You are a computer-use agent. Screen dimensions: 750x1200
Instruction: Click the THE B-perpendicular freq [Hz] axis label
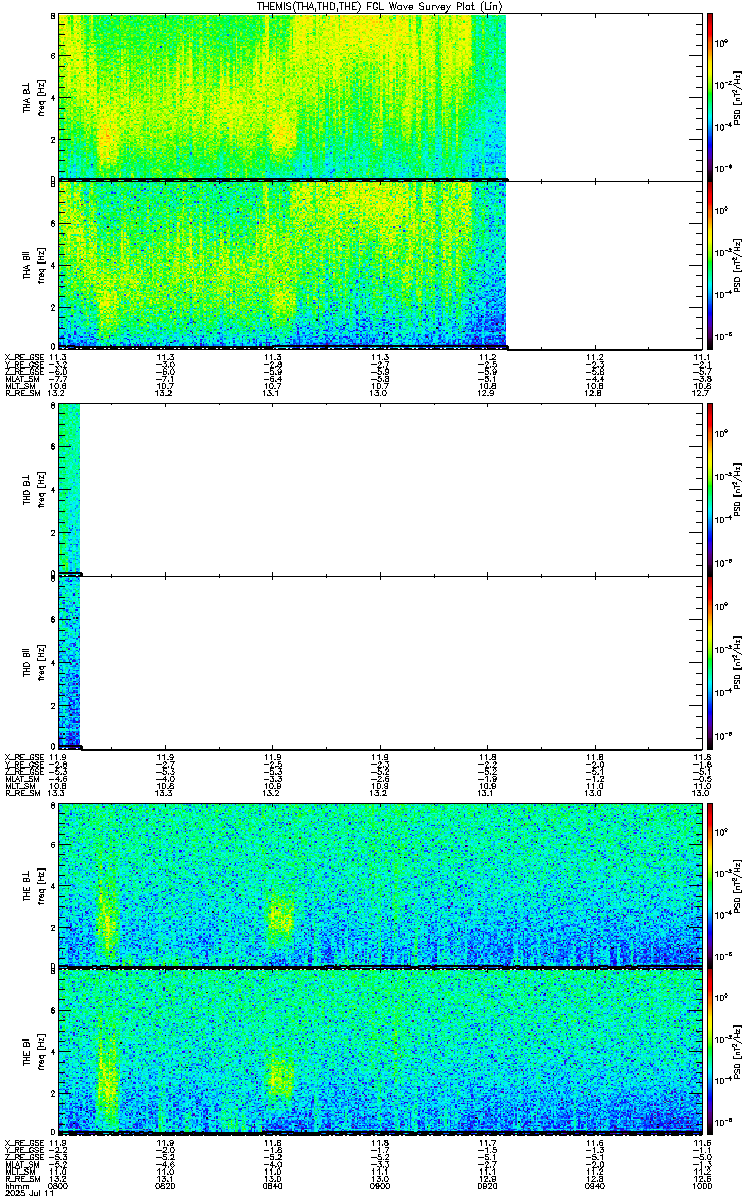[42, 884]
